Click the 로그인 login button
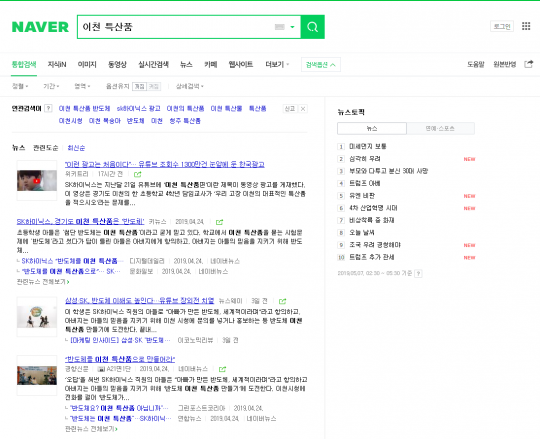This screenshot has height=439, width=540. pos(502,26)
